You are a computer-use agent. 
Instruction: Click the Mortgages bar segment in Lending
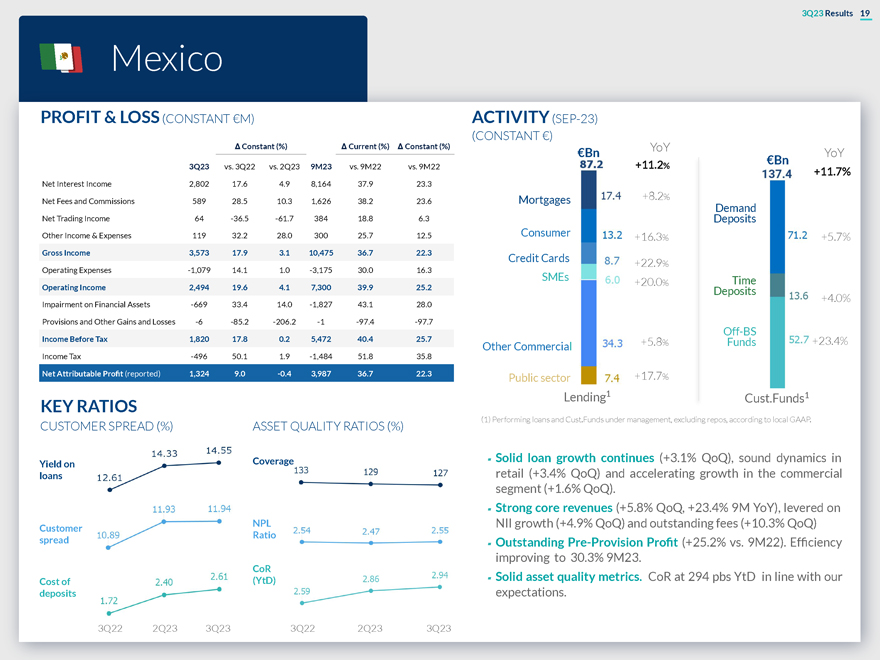(x=588, y=190)
